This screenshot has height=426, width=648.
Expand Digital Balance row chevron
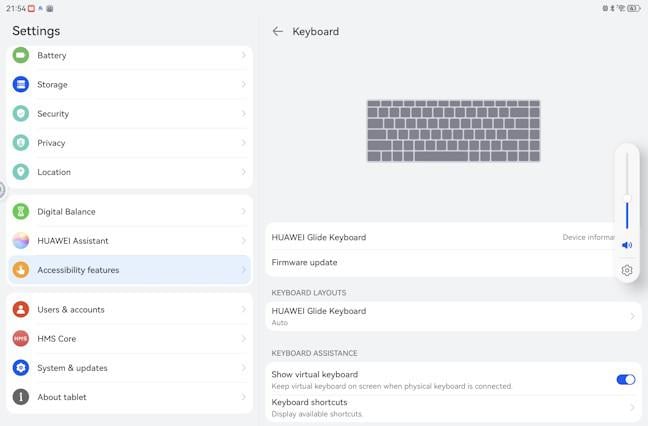coord(243,212)
